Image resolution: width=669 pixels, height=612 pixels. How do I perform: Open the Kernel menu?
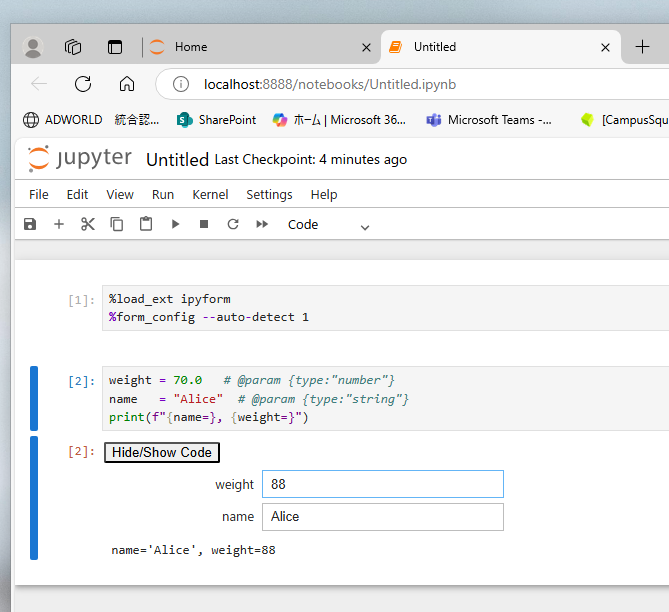click(210, 195)
